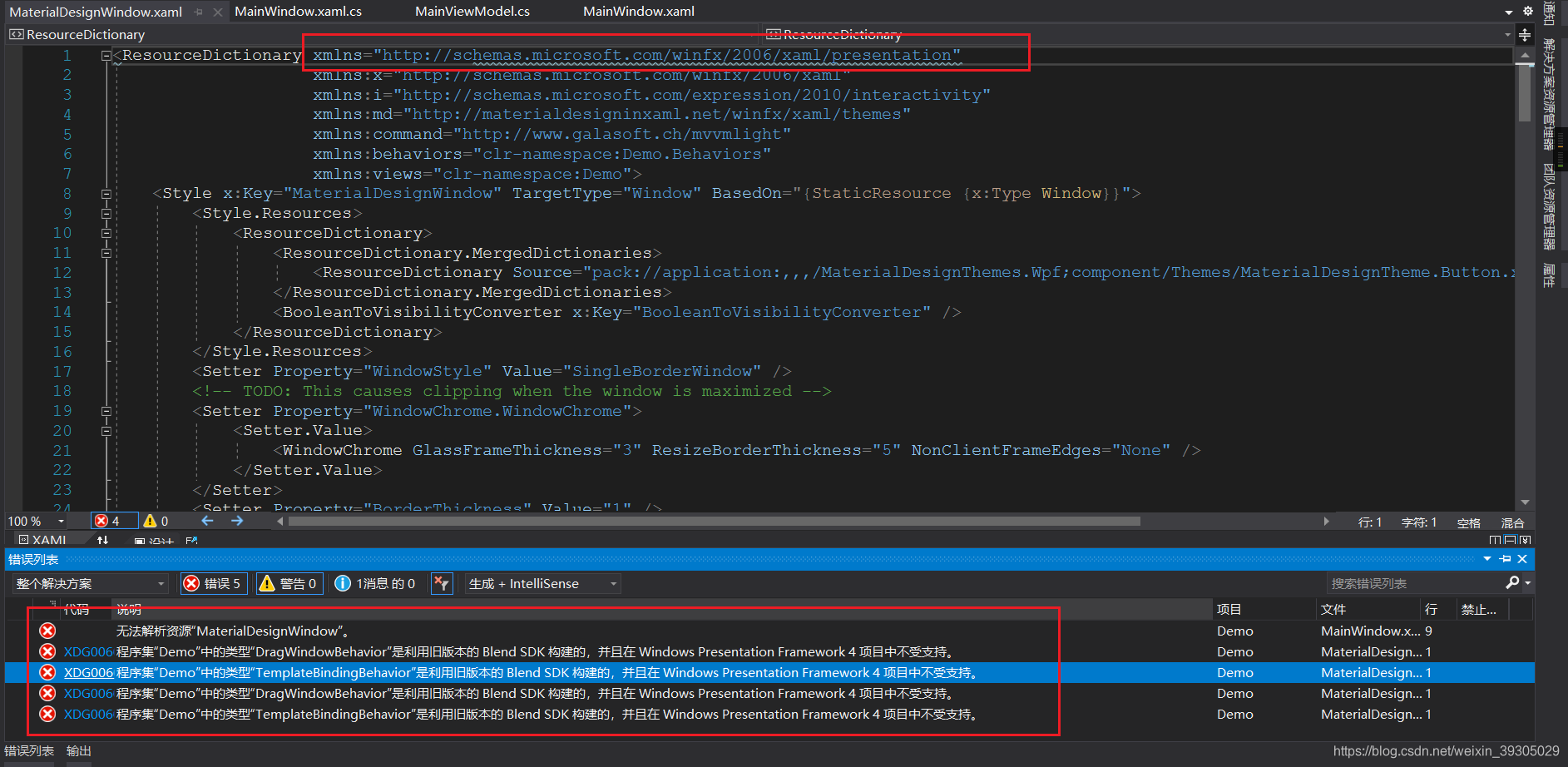Select the 输出 bottom tab
Screen dimensions: 1568x767
coord(79,750)
